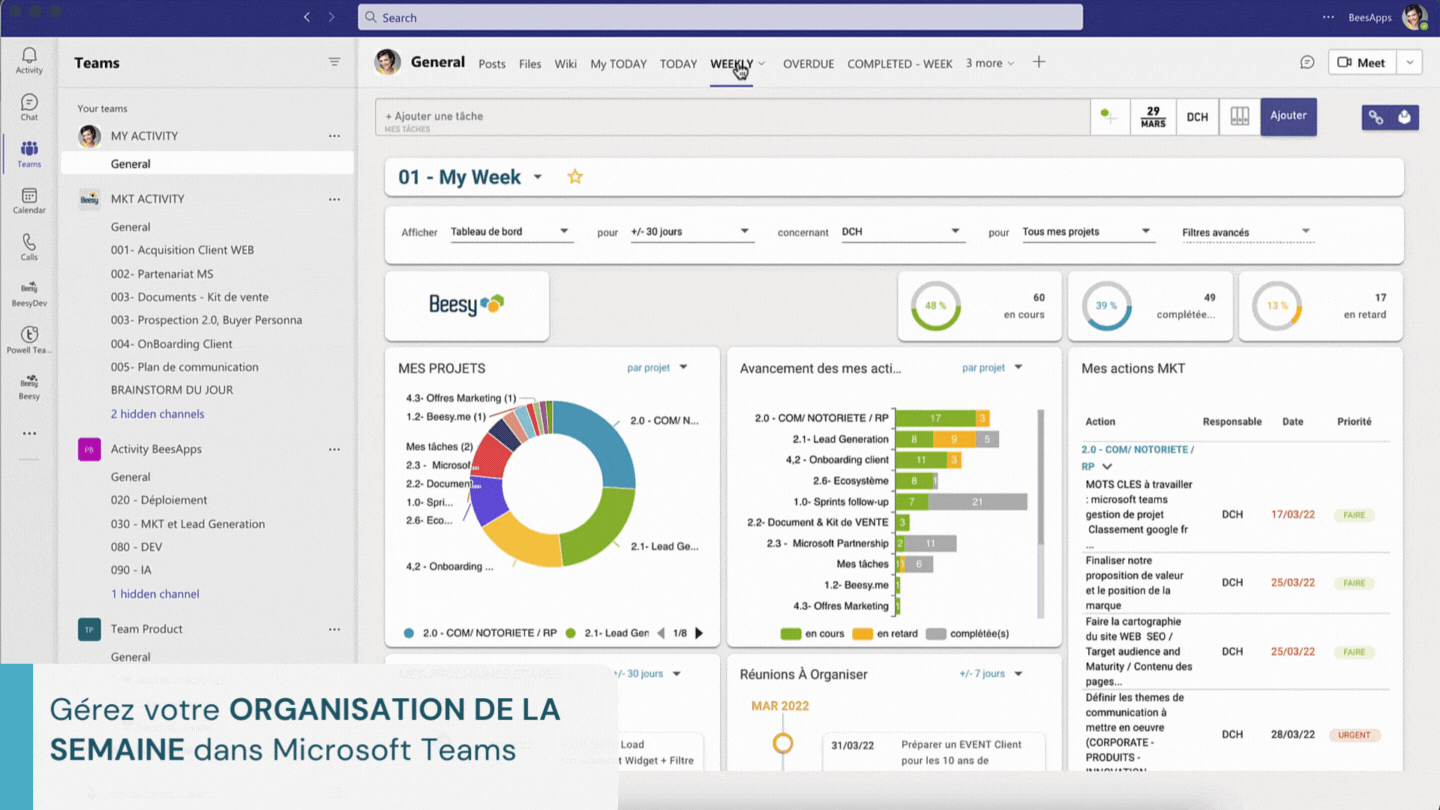Switch to the Wiki tab
Screen dimensions: 1440x810
(x=566, y=64)
